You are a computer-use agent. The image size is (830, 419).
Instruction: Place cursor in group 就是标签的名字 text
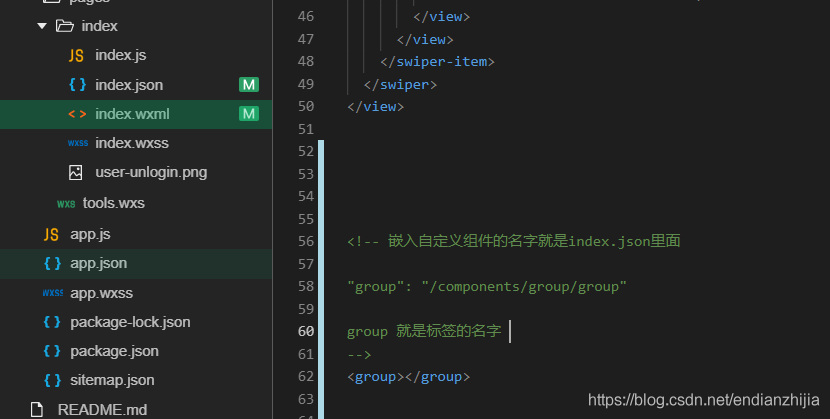tap(424, 331)
